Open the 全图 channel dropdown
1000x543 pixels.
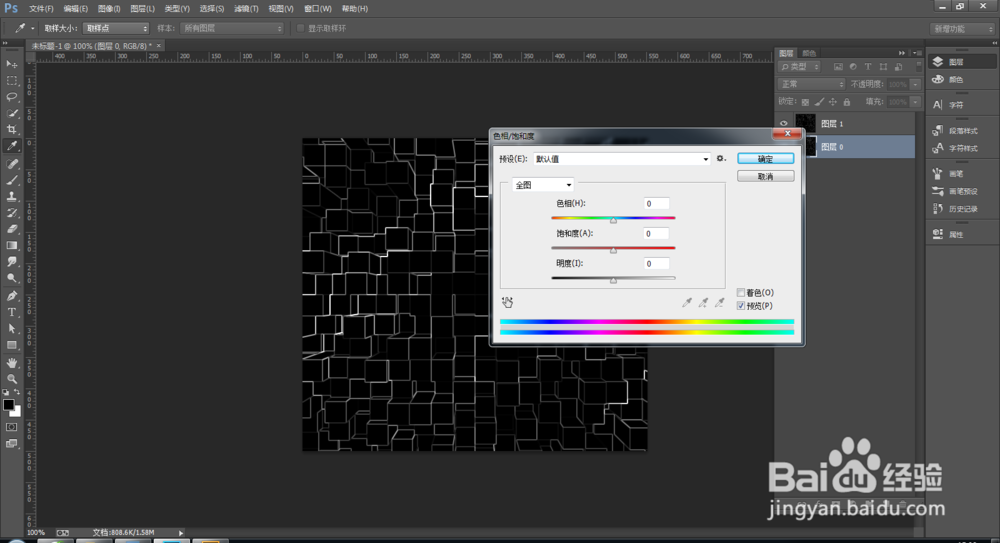tap(543, 185)
